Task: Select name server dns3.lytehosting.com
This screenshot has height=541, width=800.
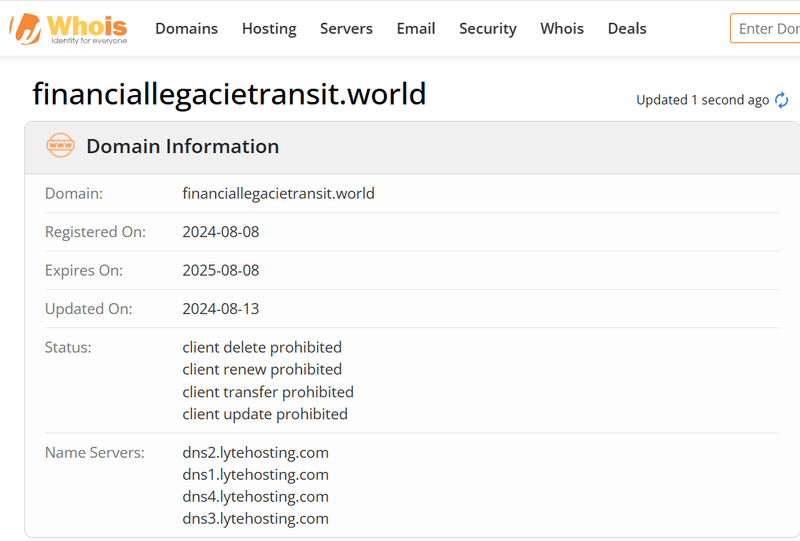Action: [x=255, y=518]
